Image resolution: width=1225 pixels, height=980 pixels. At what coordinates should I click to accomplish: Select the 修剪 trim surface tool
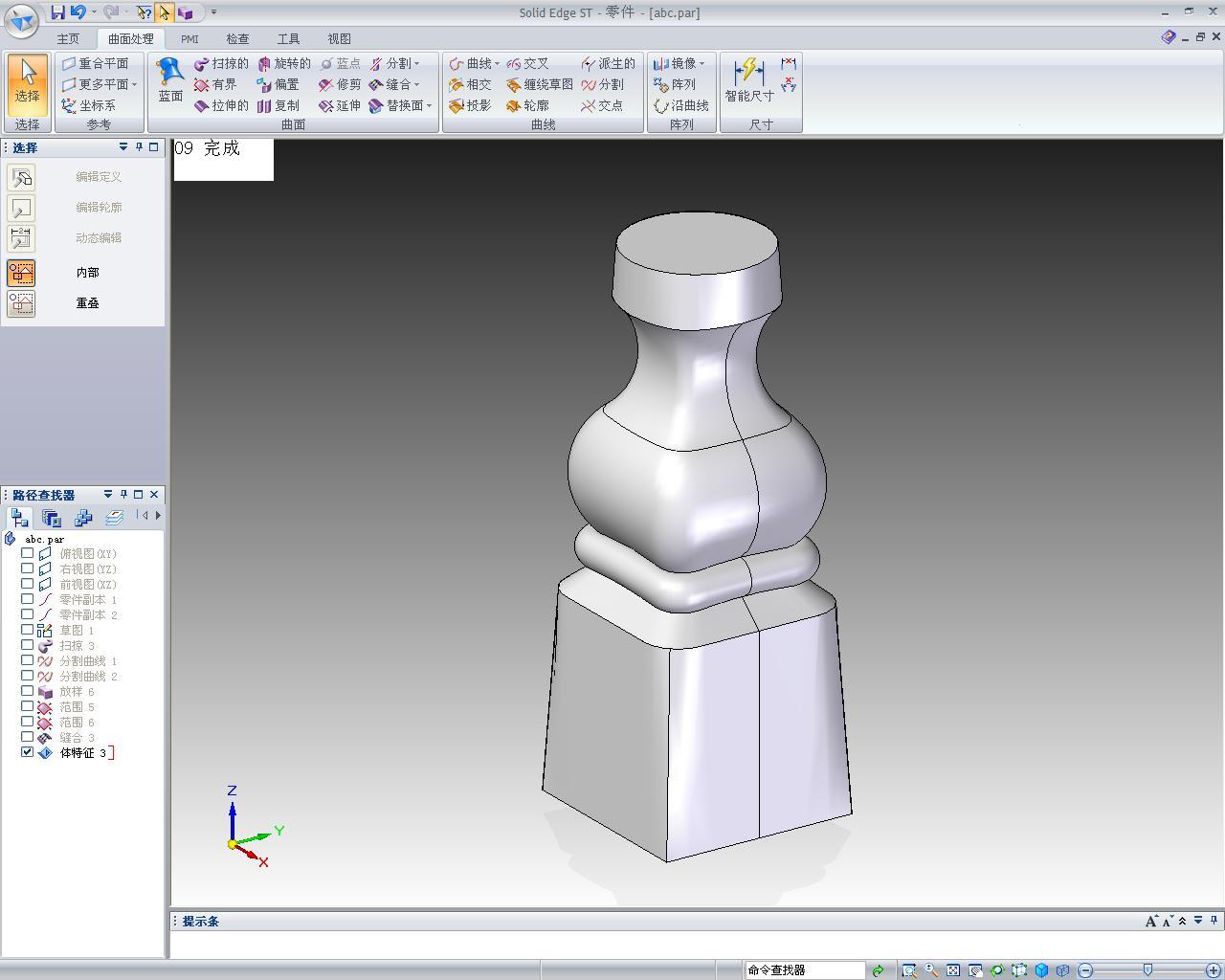pos(340,84)
